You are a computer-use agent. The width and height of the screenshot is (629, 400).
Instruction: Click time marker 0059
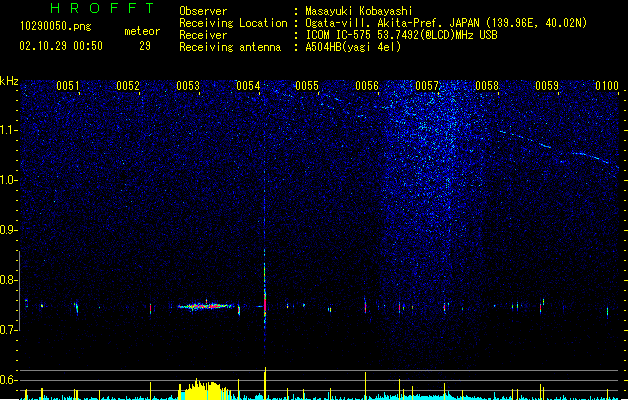[547, 86]
